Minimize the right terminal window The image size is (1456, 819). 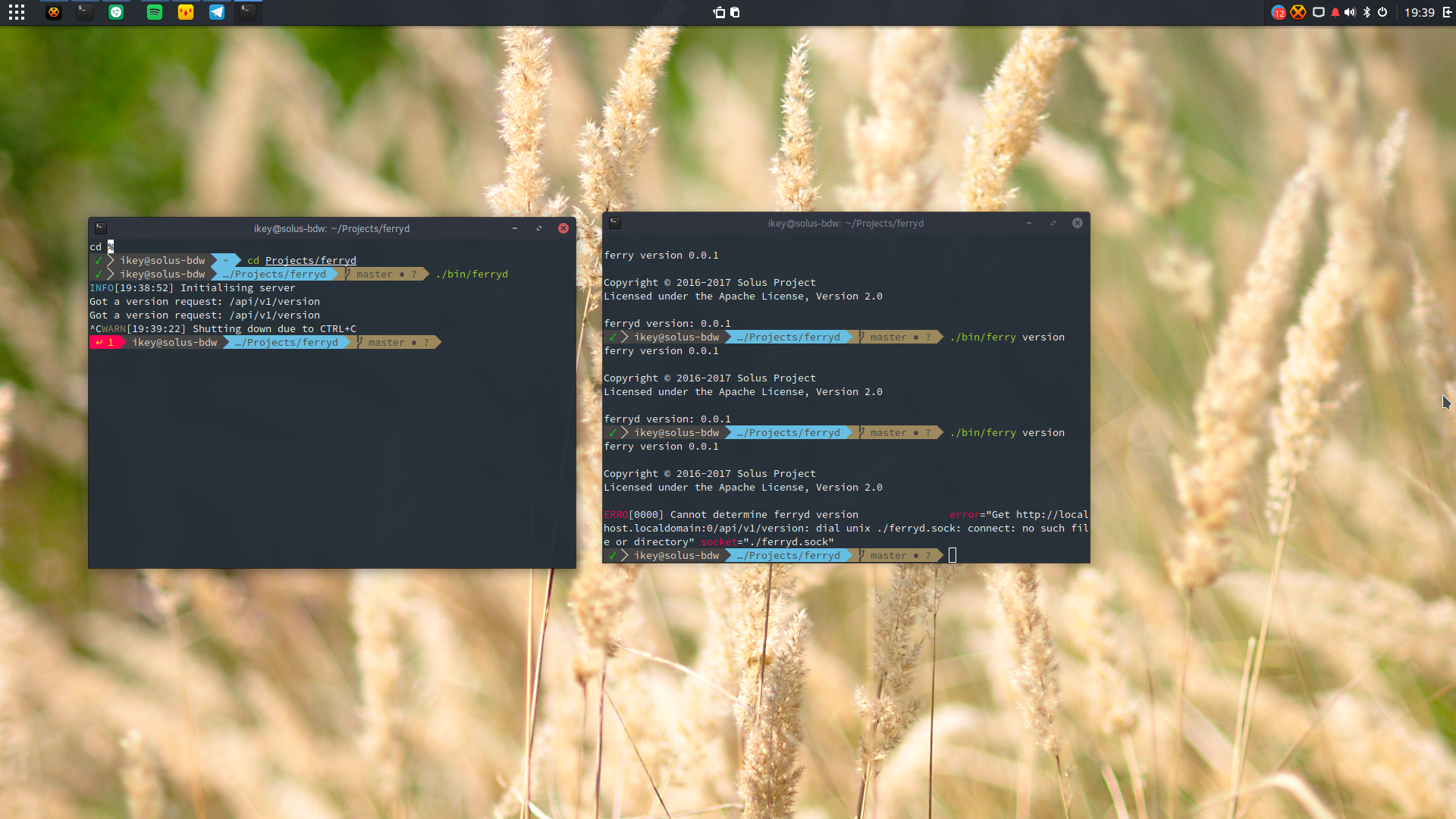[1029, 223]
